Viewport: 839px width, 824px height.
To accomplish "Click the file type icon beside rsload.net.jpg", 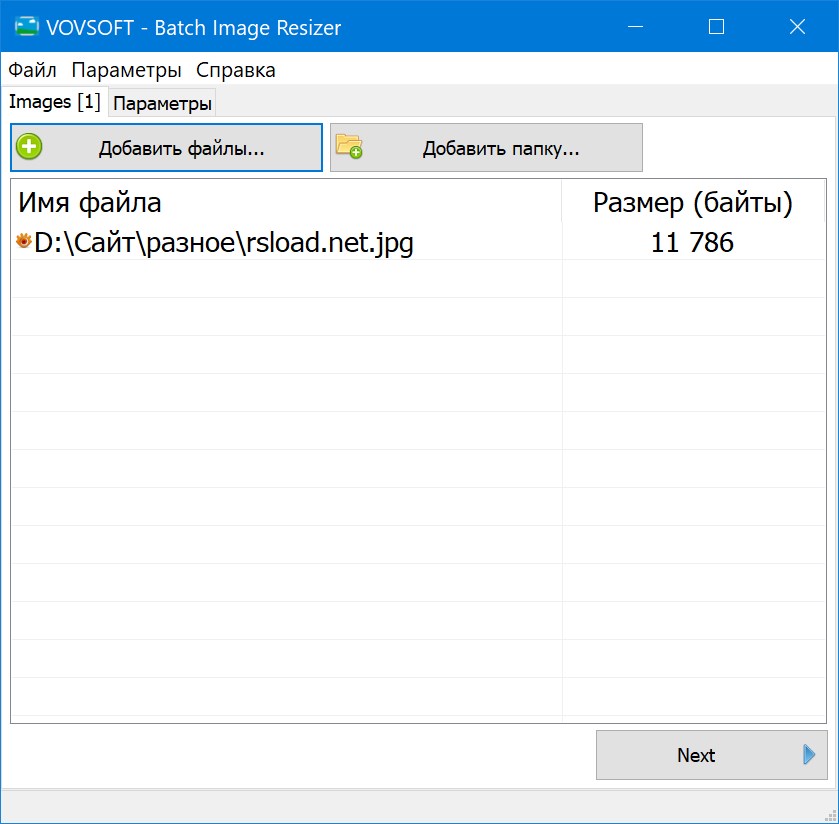I will click(x=24, y=242).
